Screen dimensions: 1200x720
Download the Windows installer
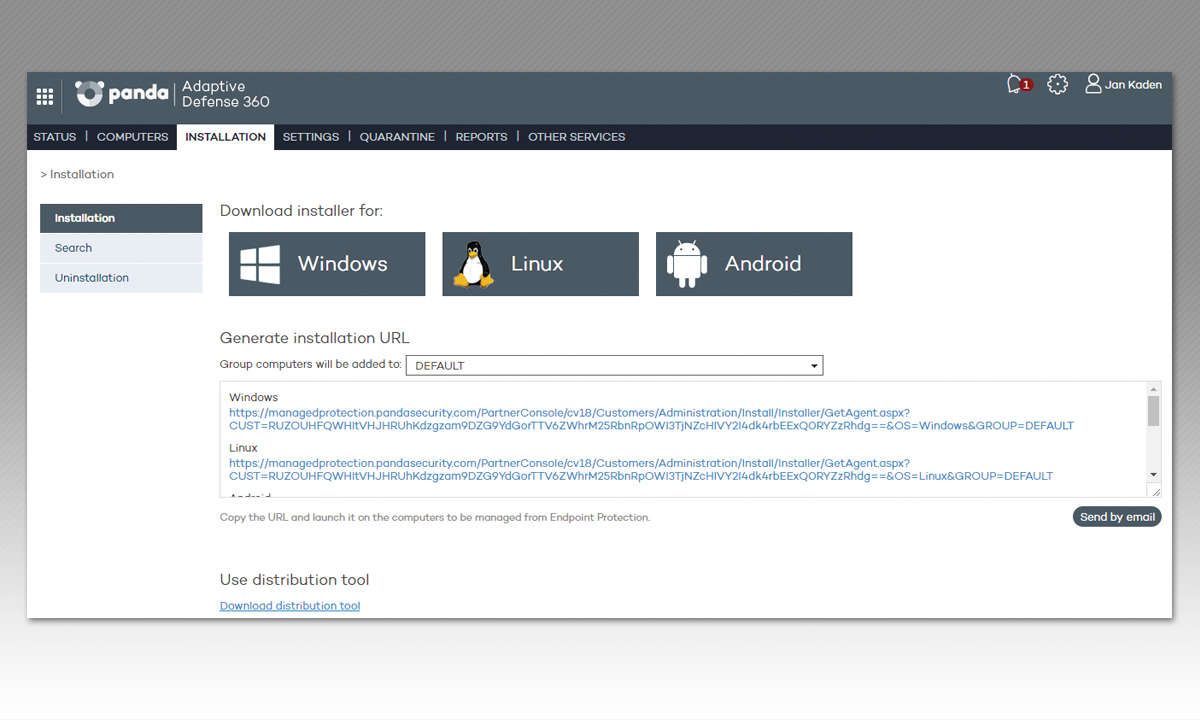click(327, 264)
